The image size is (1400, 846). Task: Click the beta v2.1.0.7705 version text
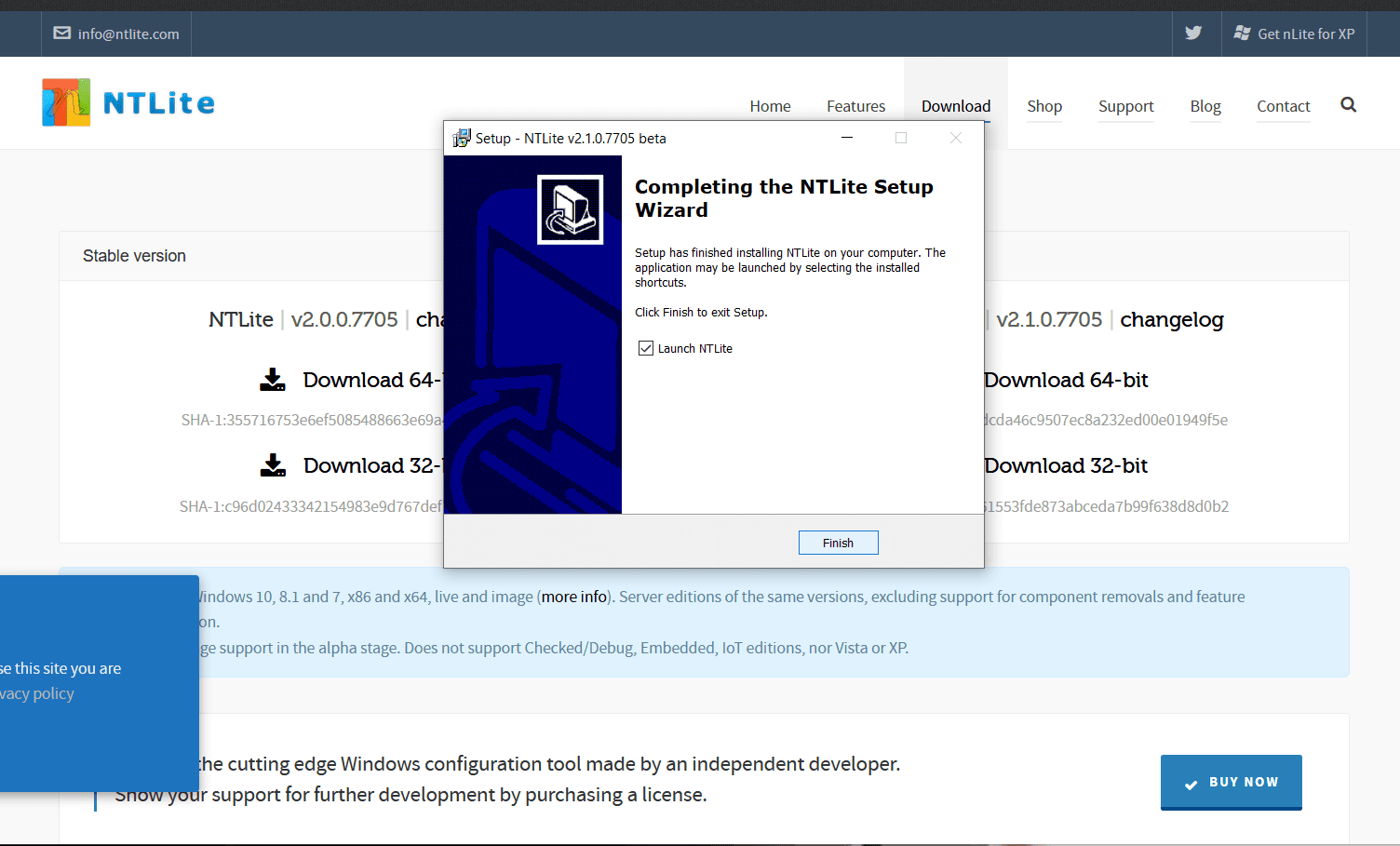pyautogui.click(x=1049, y=319)
